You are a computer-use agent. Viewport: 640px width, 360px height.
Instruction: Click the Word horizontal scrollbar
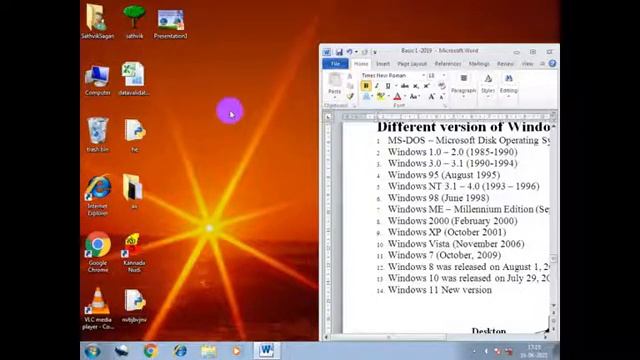tap(436, 337)
